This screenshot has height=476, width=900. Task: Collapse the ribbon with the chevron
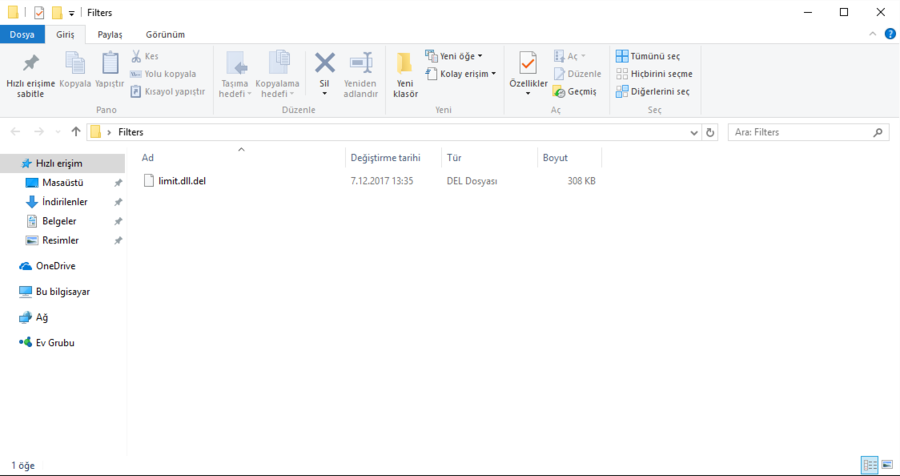click(x=872, y=34)
